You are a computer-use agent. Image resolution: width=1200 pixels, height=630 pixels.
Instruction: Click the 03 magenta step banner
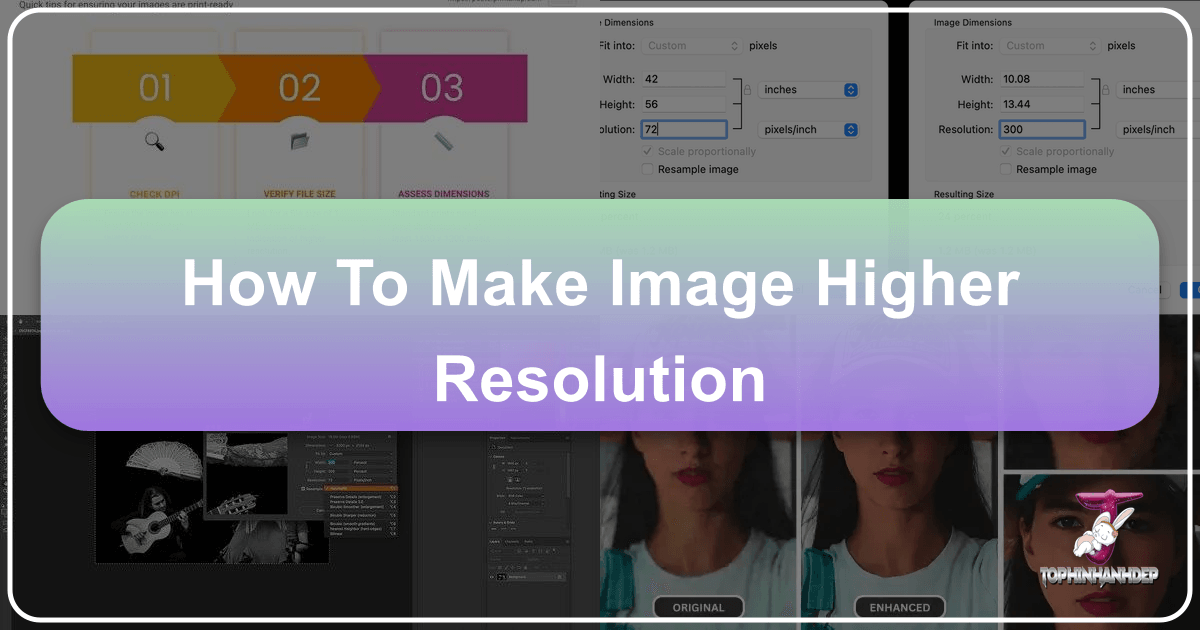tap(445, 88)
